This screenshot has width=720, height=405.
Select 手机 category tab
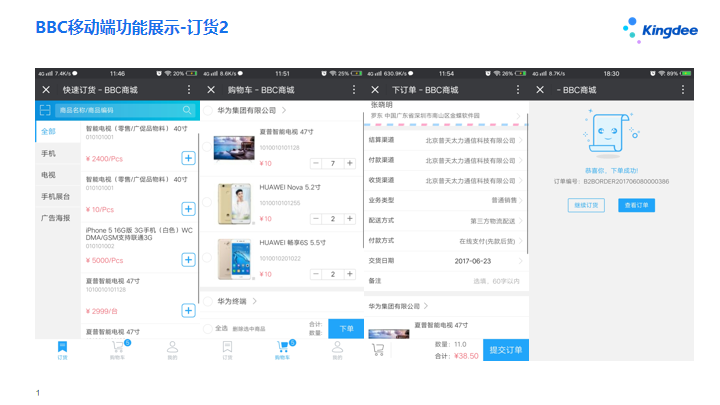click(58, 153)
